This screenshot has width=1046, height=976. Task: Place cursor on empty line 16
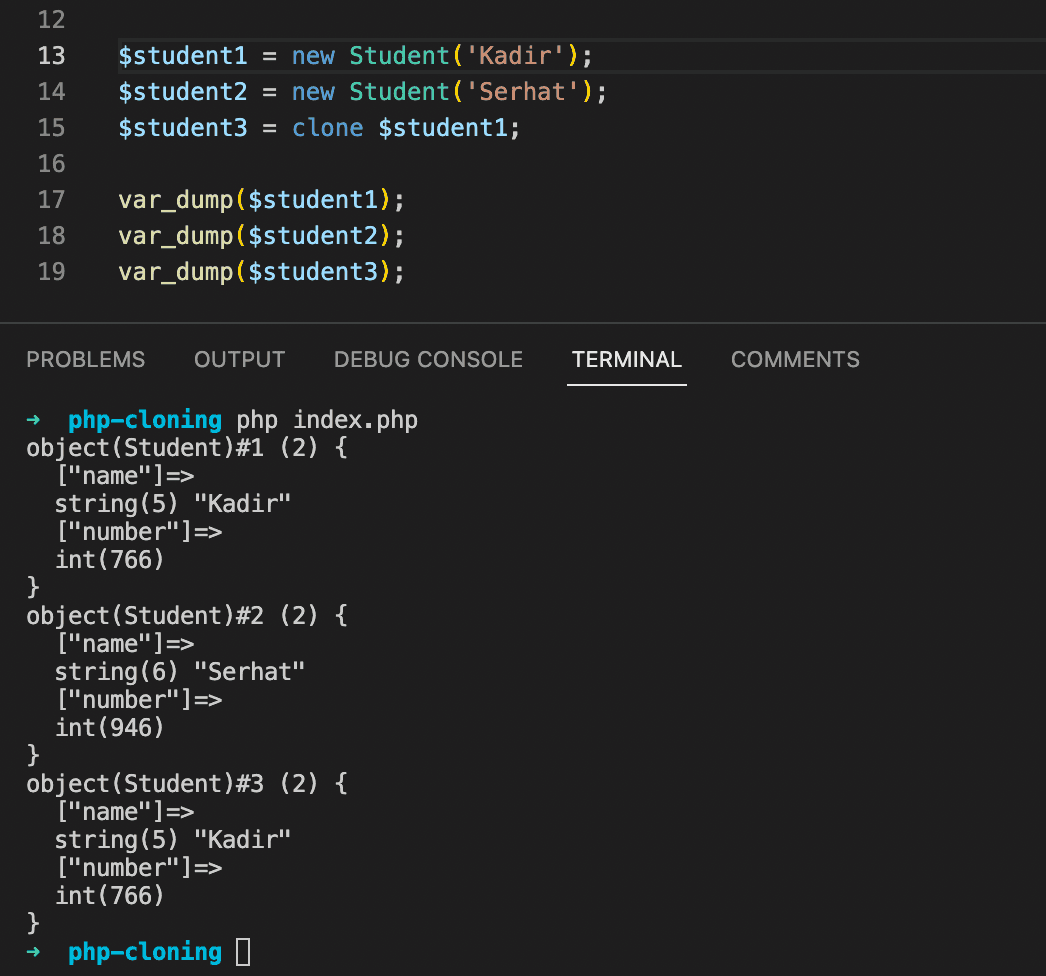300,164
